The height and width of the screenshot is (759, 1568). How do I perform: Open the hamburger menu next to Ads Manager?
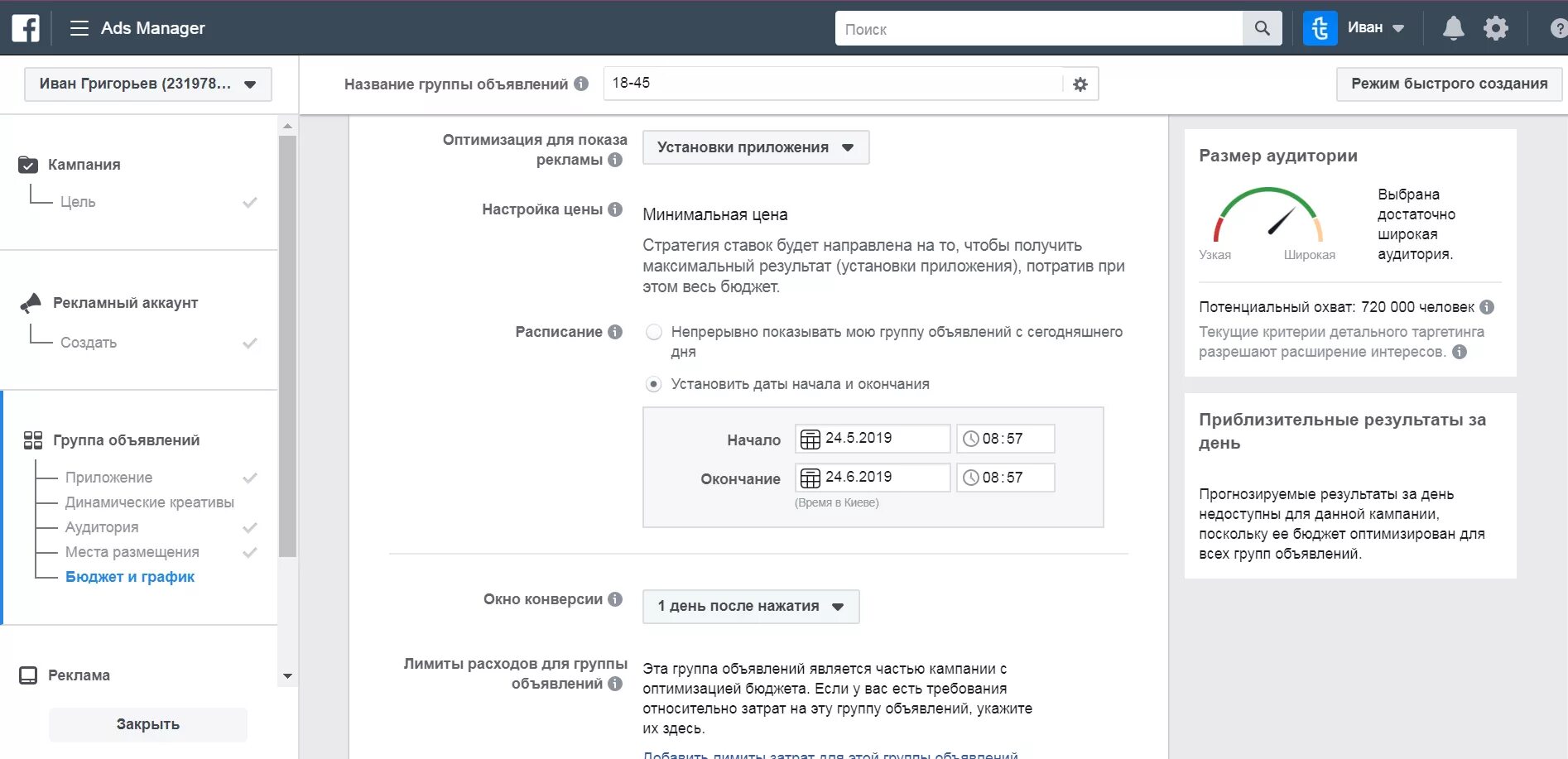point(79,28)
